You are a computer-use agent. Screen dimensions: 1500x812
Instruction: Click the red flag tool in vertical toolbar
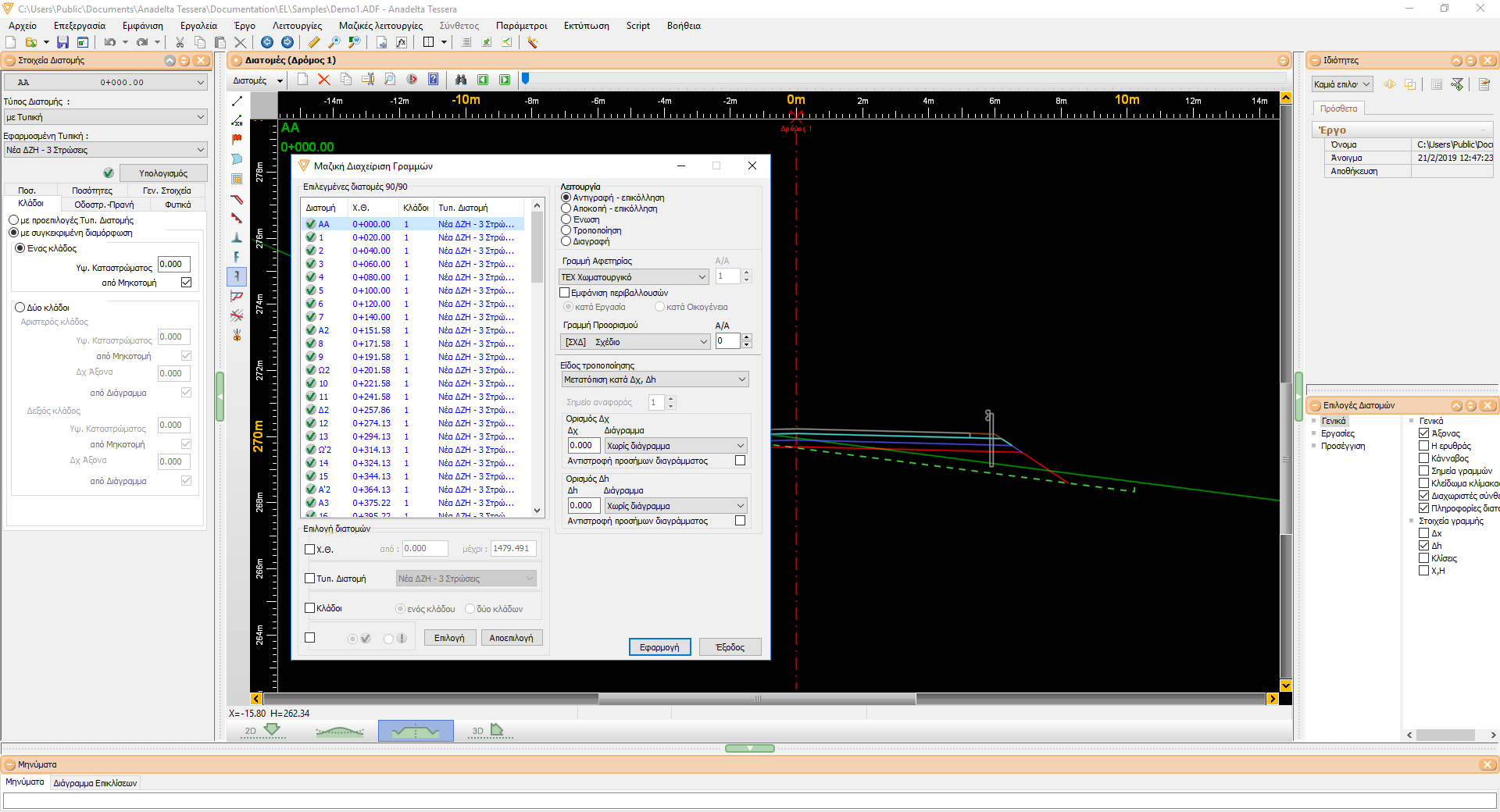pyautogui.click(x=237, y=140)
